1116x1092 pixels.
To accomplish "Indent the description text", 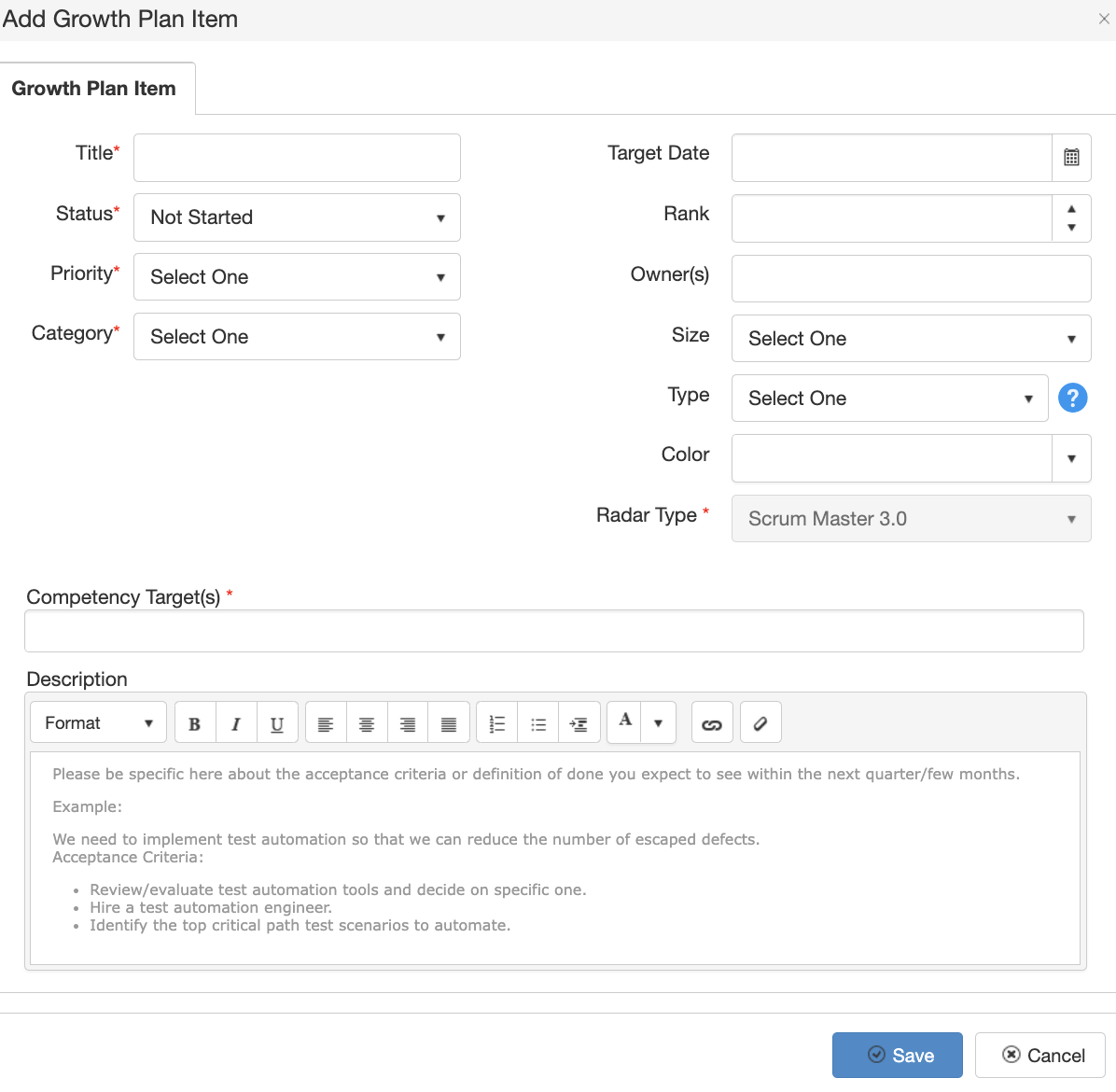I will coord(579,724).
